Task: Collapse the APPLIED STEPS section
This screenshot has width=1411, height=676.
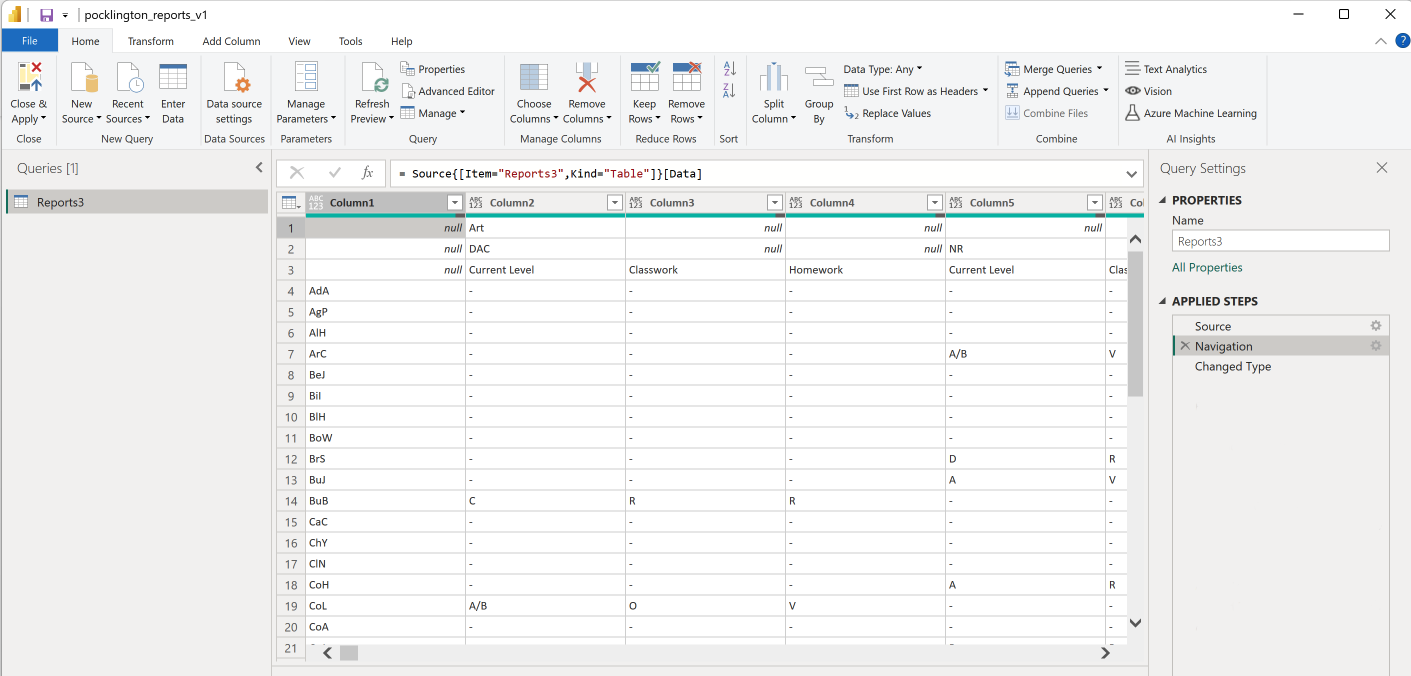Action: pyautogui.click(x=1164, y=301)
